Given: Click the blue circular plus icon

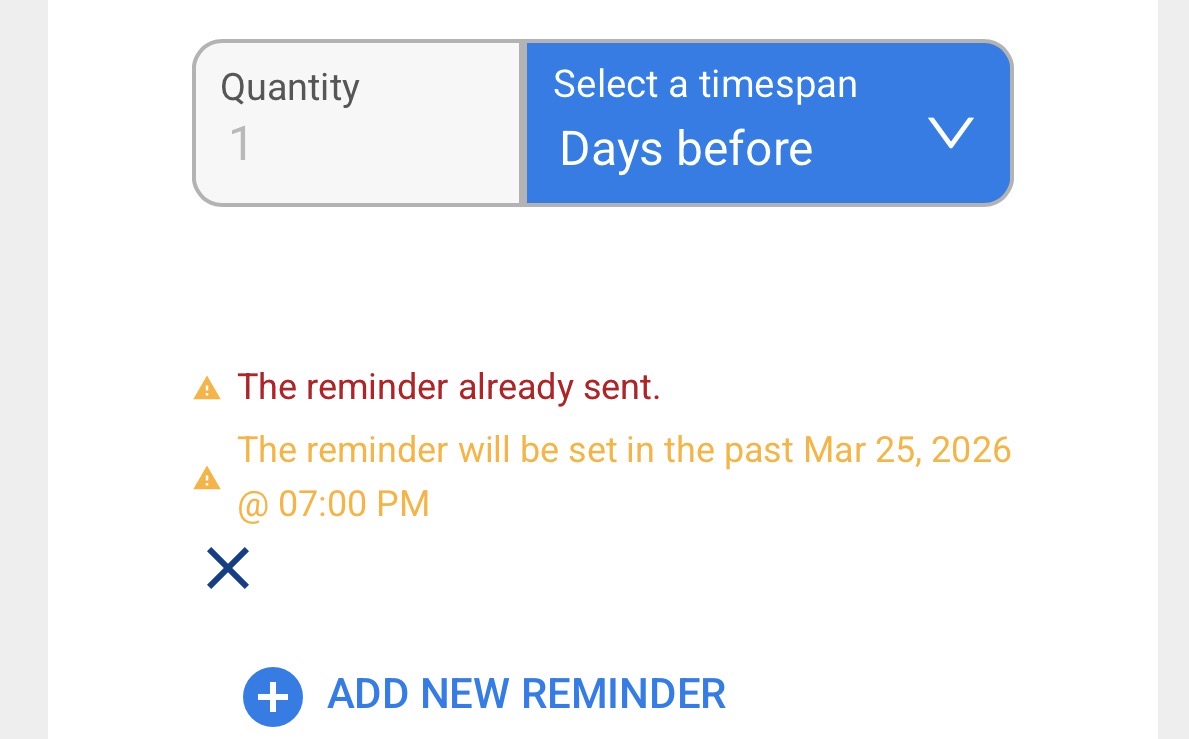Looking at the screenshot, I should coord(272,696).
